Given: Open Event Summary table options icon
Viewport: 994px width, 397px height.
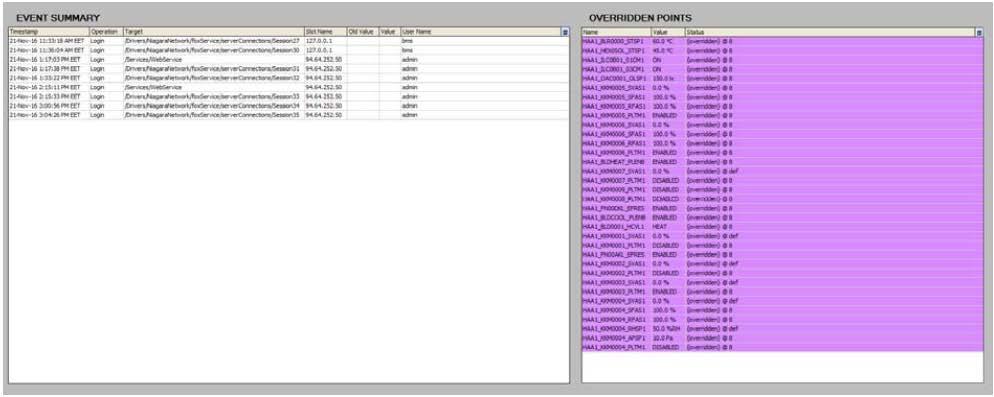Looking at the screenshot, I should point(565,31).
